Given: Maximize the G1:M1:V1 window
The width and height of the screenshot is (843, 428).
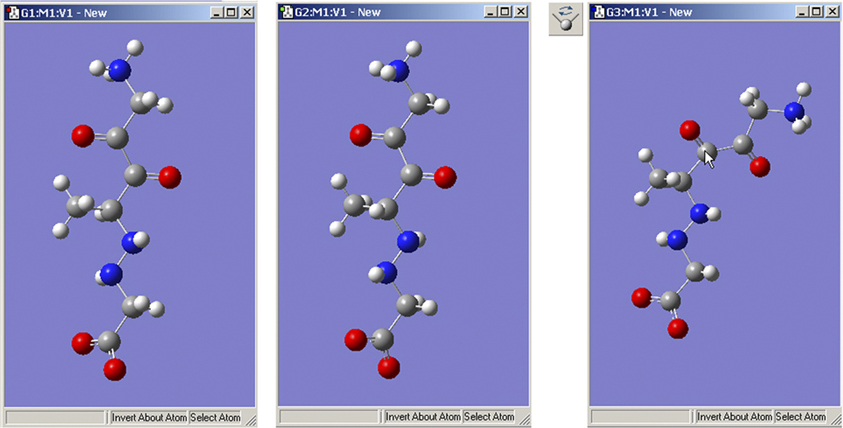Looking at the screenshot, I should [231, 12].
